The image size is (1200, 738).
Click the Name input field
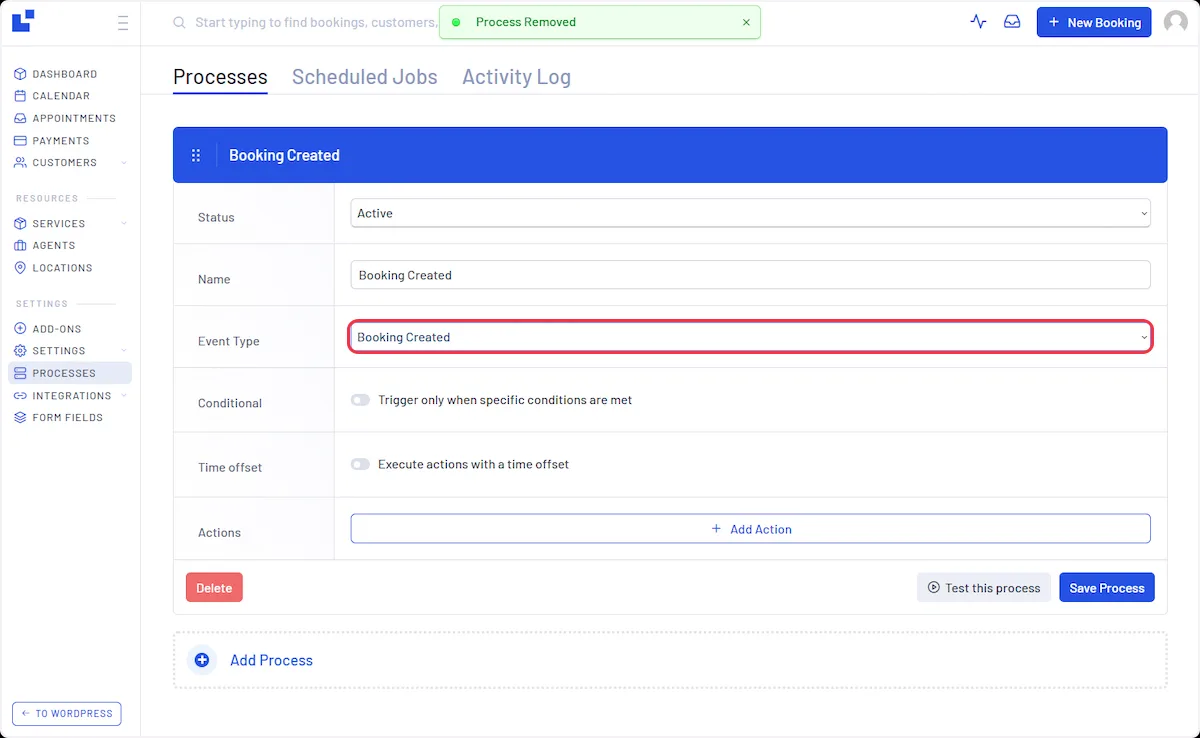(750, 275)
